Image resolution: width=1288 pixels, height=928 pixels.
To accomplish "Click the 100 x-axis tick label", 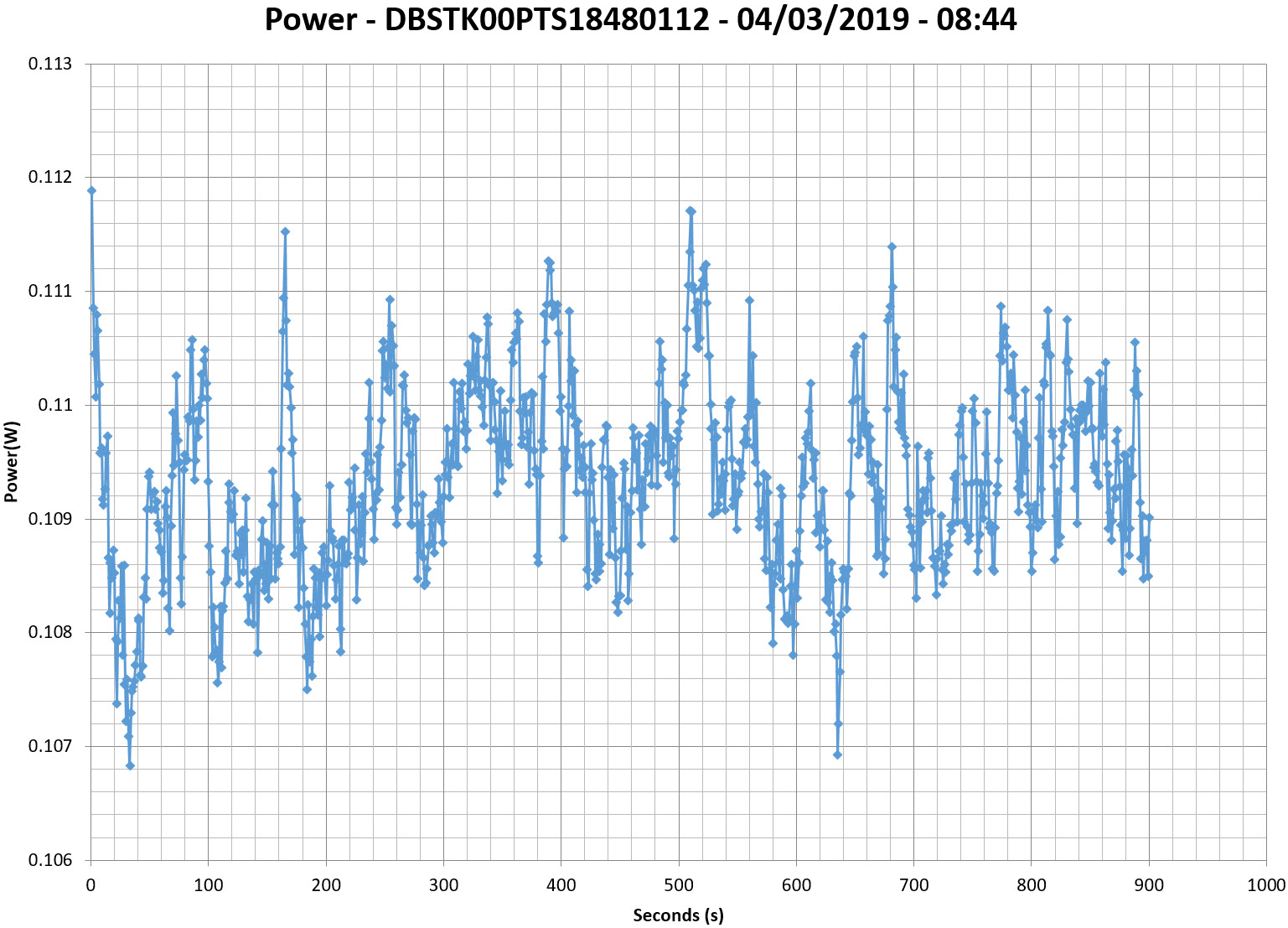I will 208,885.
